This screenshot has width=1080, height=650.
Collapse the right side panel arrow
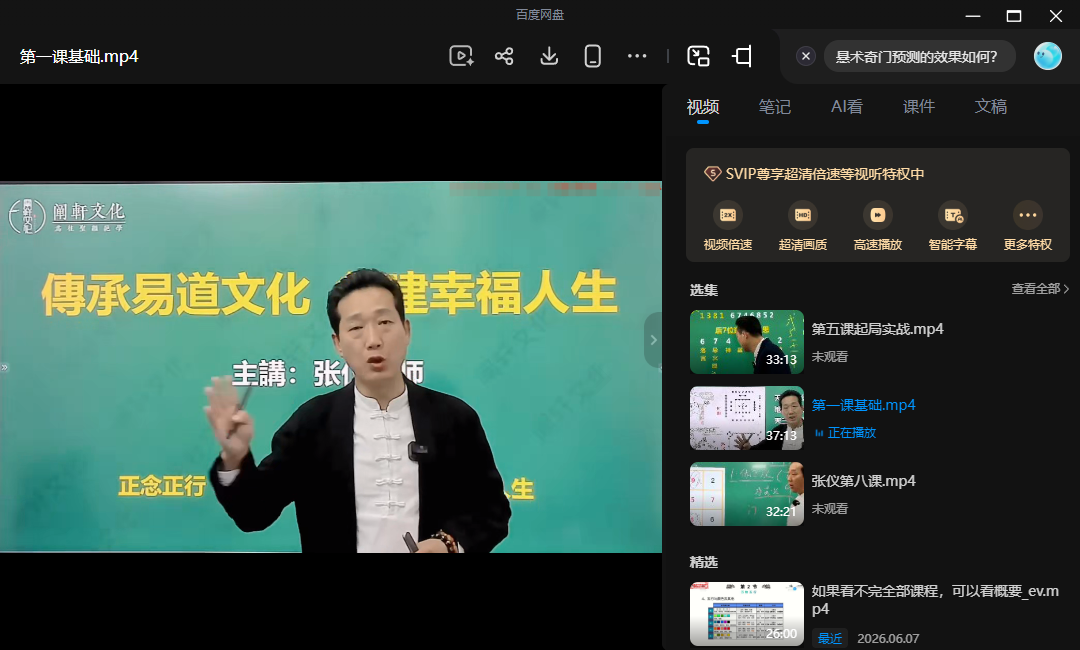653,340
